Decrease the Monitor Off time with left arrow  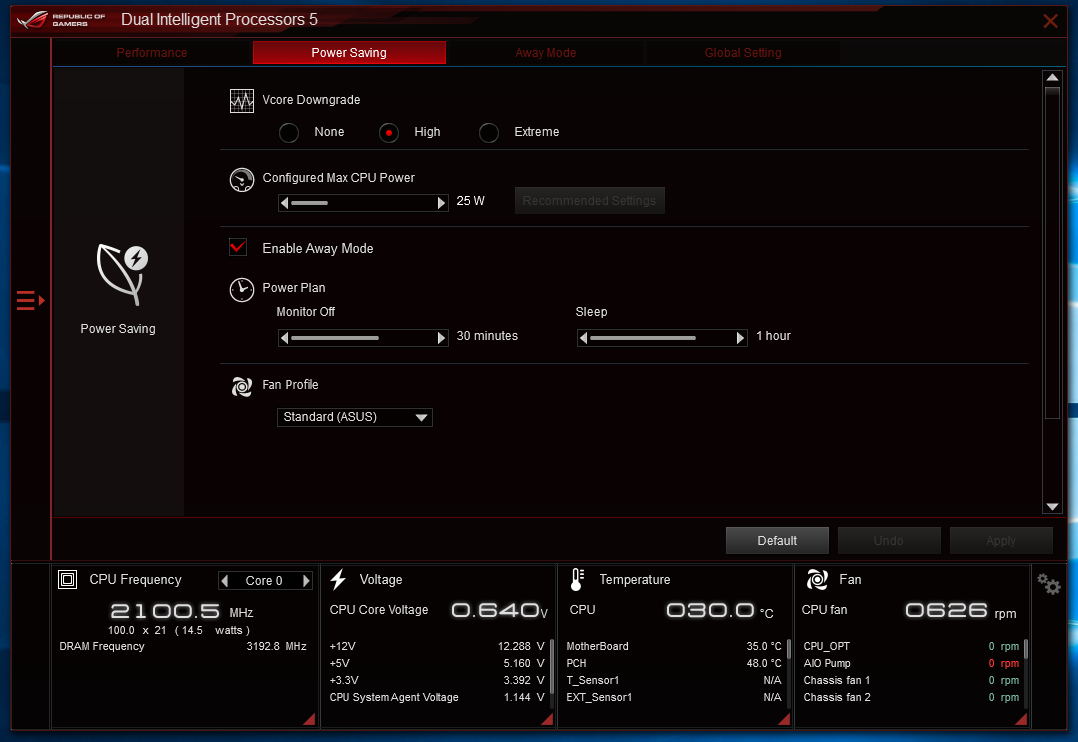285,338
